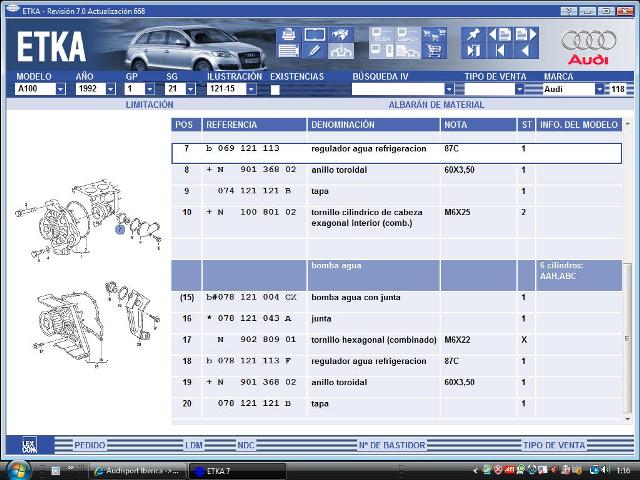
Task: Click the Referencia column header
Action: pyautogui.click(x=254, y=125)
